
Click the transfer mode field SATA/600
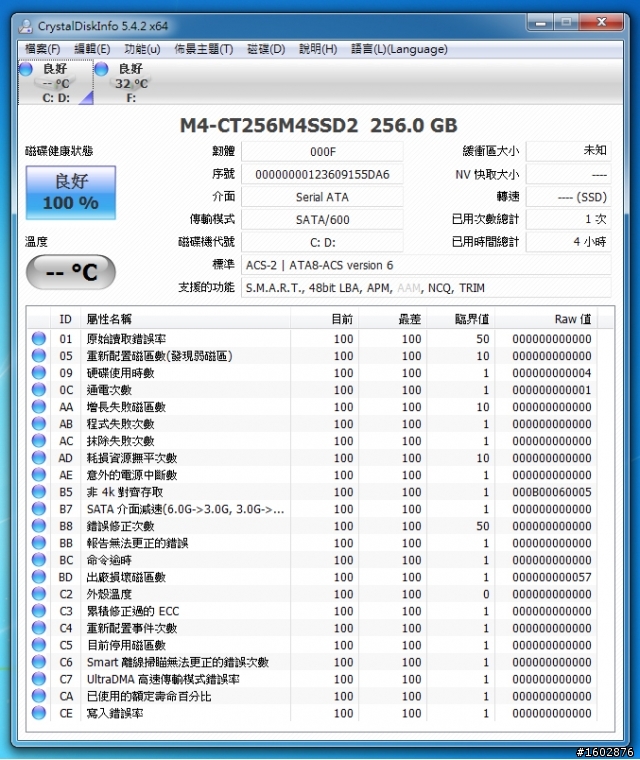pyautogui.click(x=322, y=220)
